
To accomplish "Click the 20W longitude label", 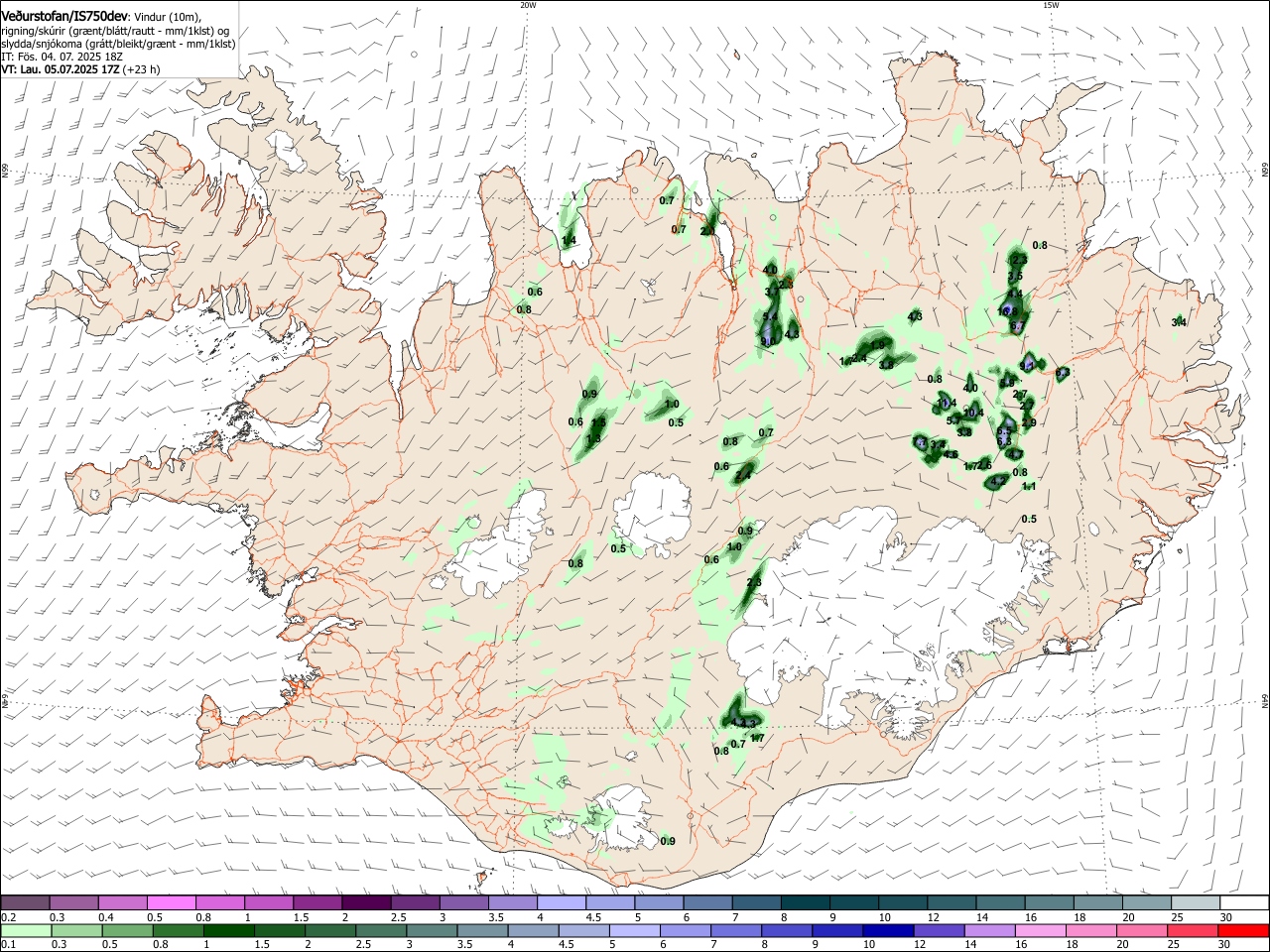I will [528, 5].
